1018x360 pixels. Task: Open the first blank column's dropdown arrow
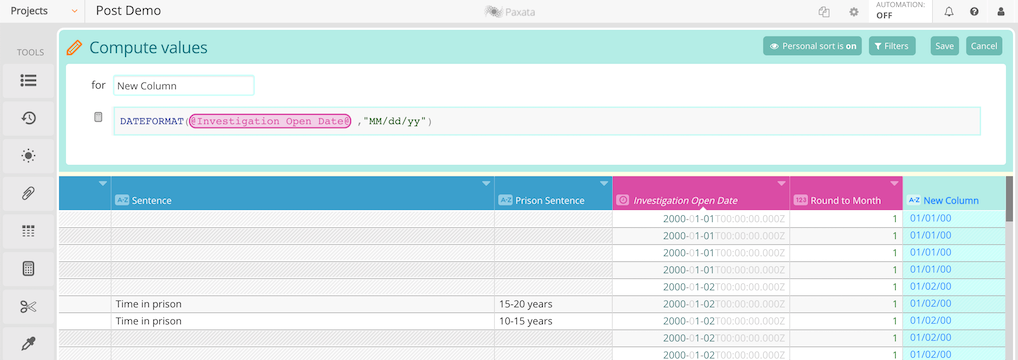coord(102,184)
